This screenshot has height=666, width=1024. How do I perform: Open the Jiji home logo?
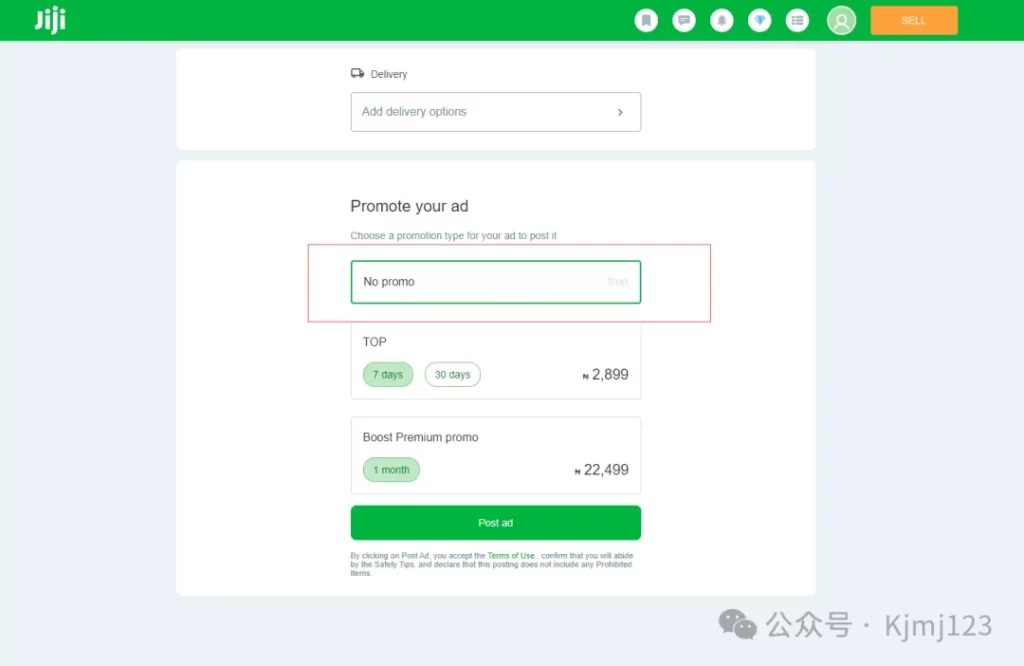click(x=50, y=20)
